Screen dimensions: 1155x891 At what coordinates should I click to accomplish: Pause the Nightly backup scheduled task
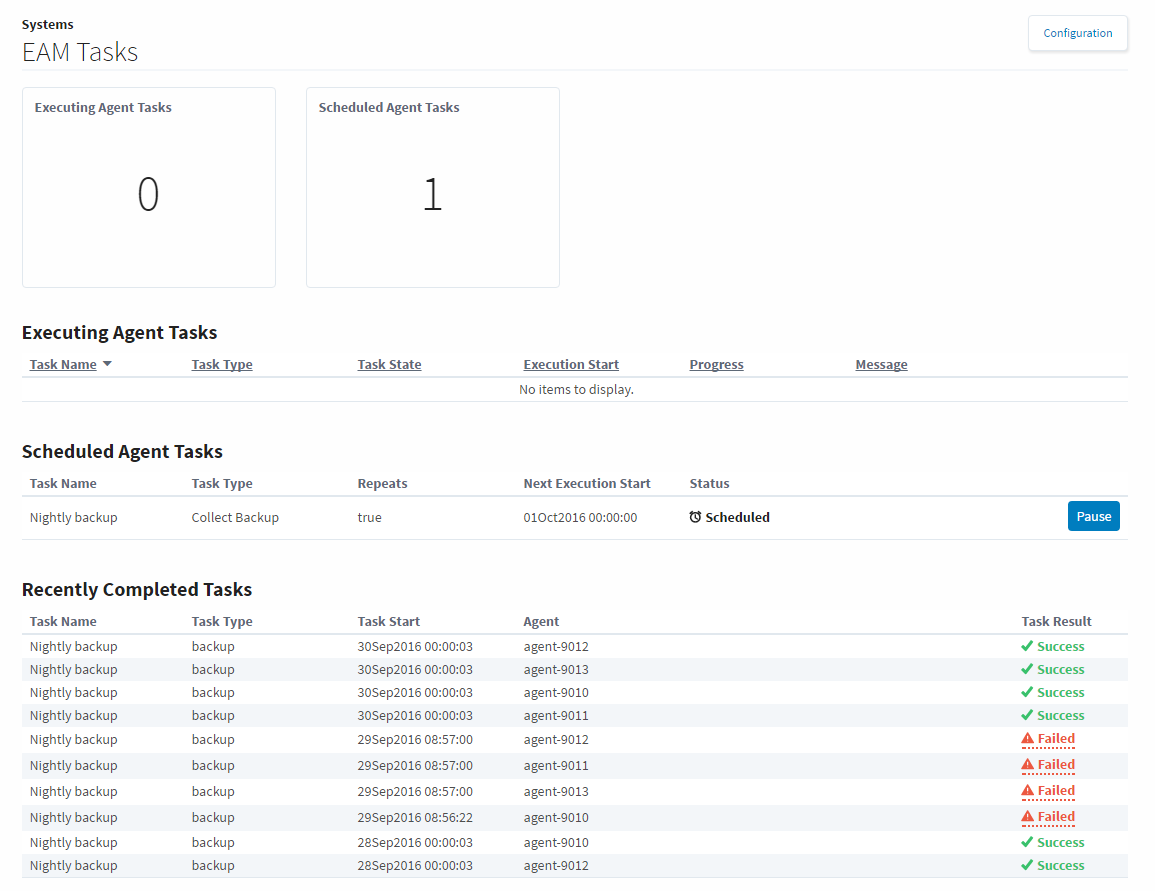click(1093, 517)
